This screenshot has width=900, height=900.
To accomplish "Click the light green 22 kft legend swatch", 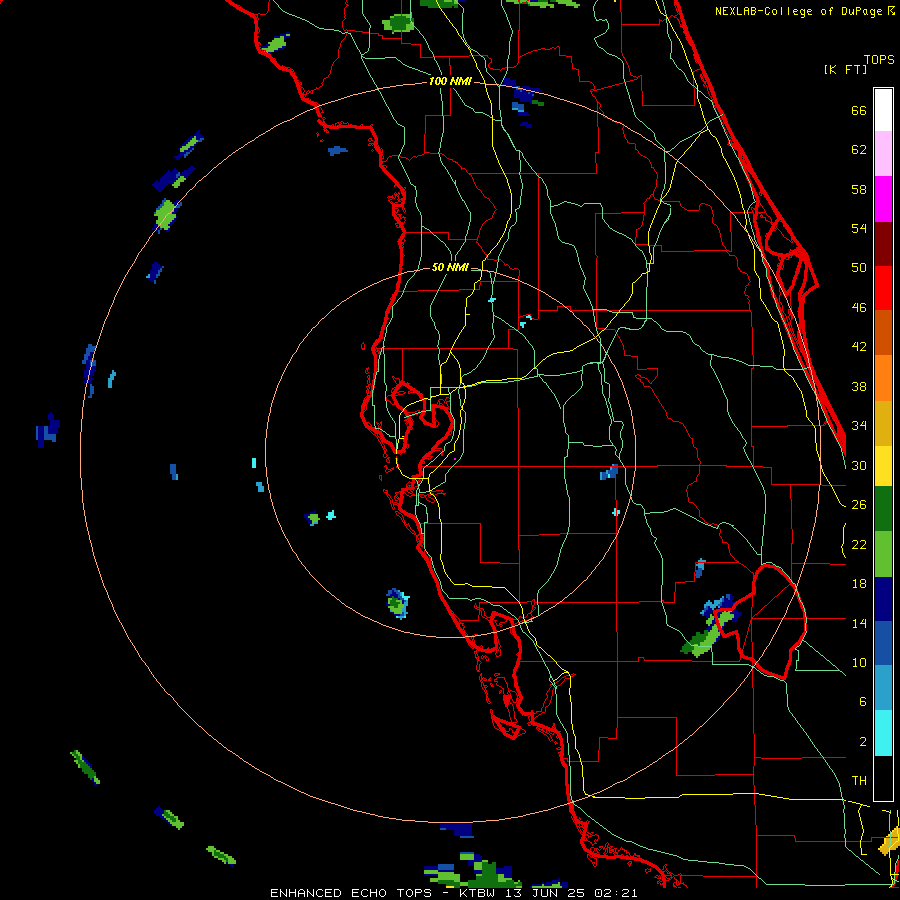I will tap(883, 554).
